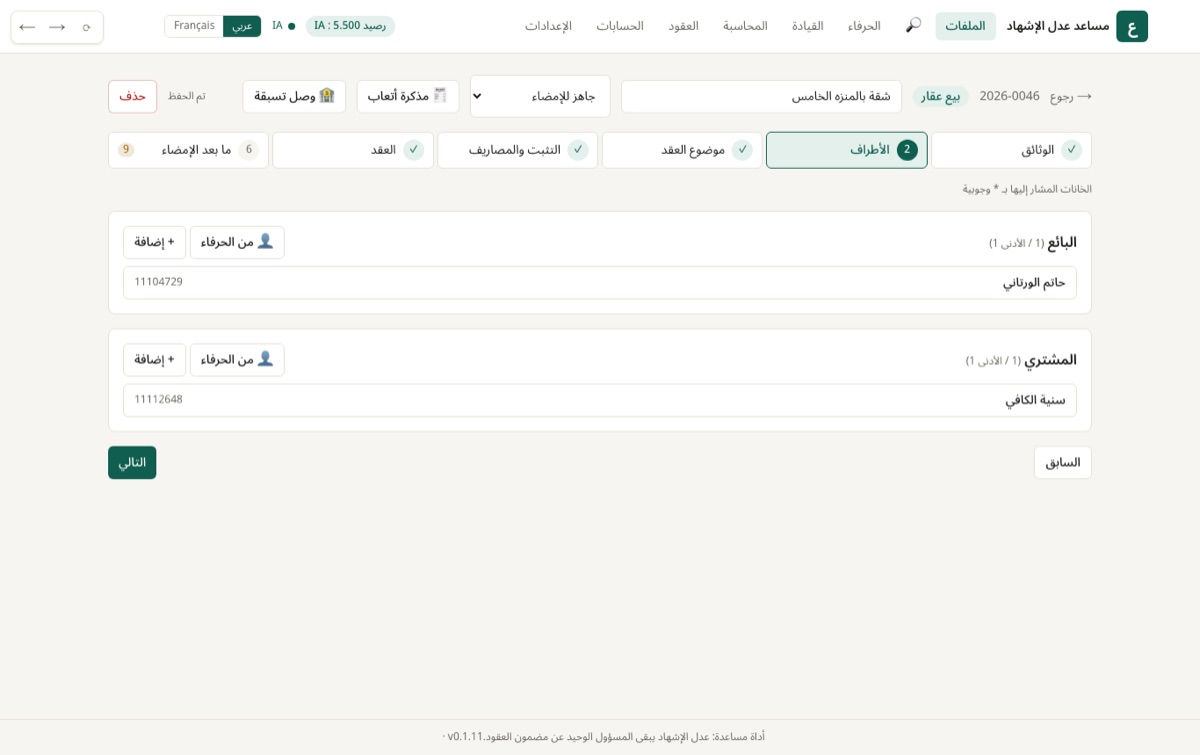Delete the file with حذف button
Screen dimensions: 1200x755
132,96
